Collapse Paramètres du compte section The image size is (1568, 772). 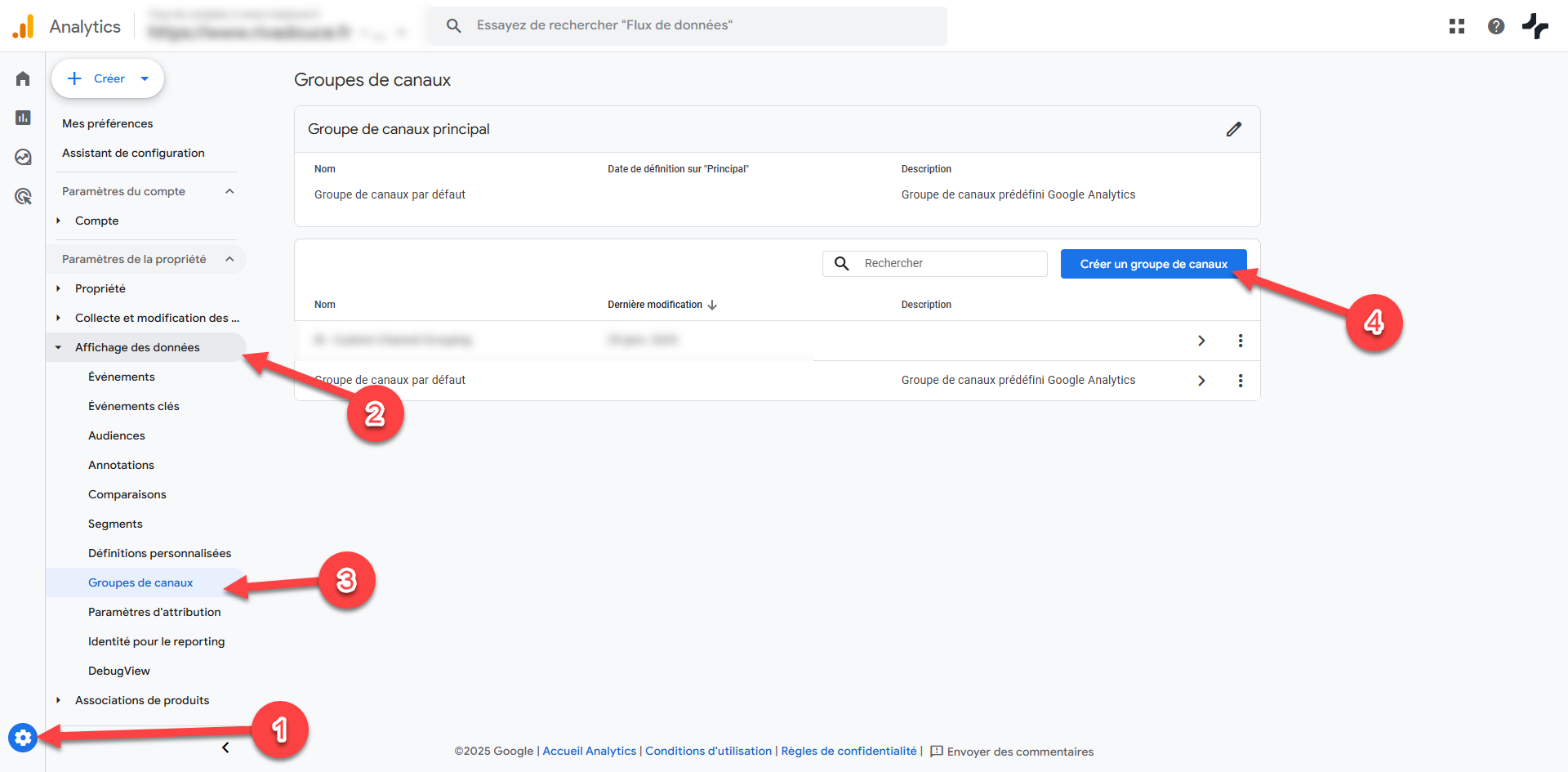click(229, 191)
